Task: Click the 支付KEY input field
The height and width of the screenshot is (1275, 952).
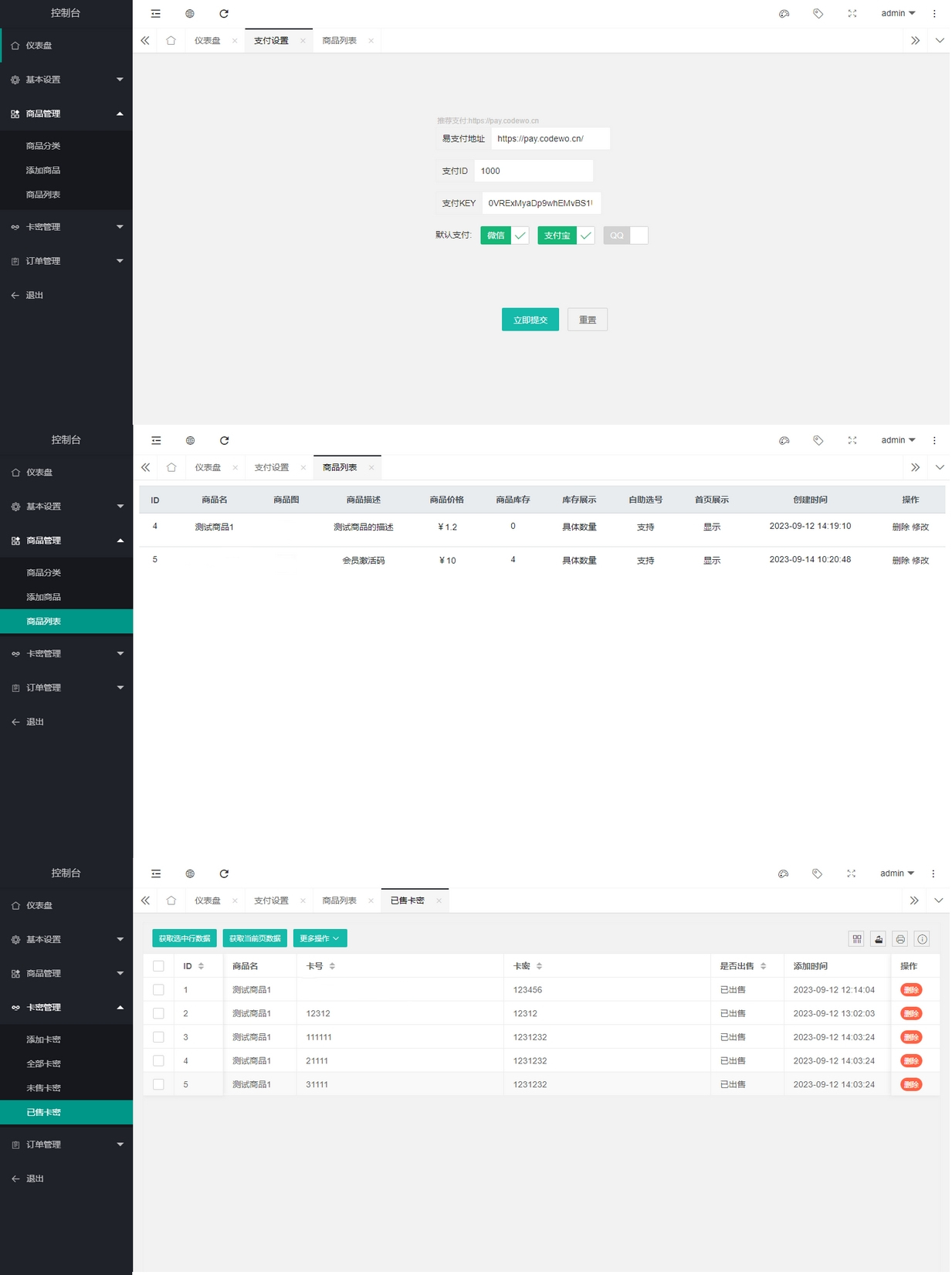Action: point(540,203)
